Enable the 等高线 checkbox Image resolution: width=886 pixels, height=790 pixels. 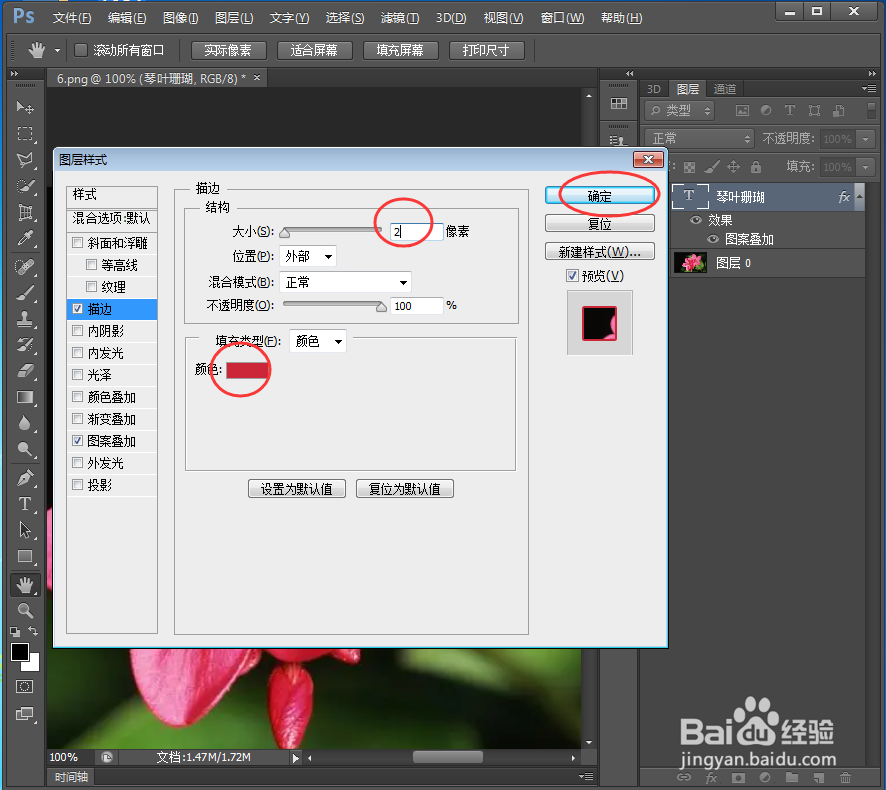coord(92,264)
